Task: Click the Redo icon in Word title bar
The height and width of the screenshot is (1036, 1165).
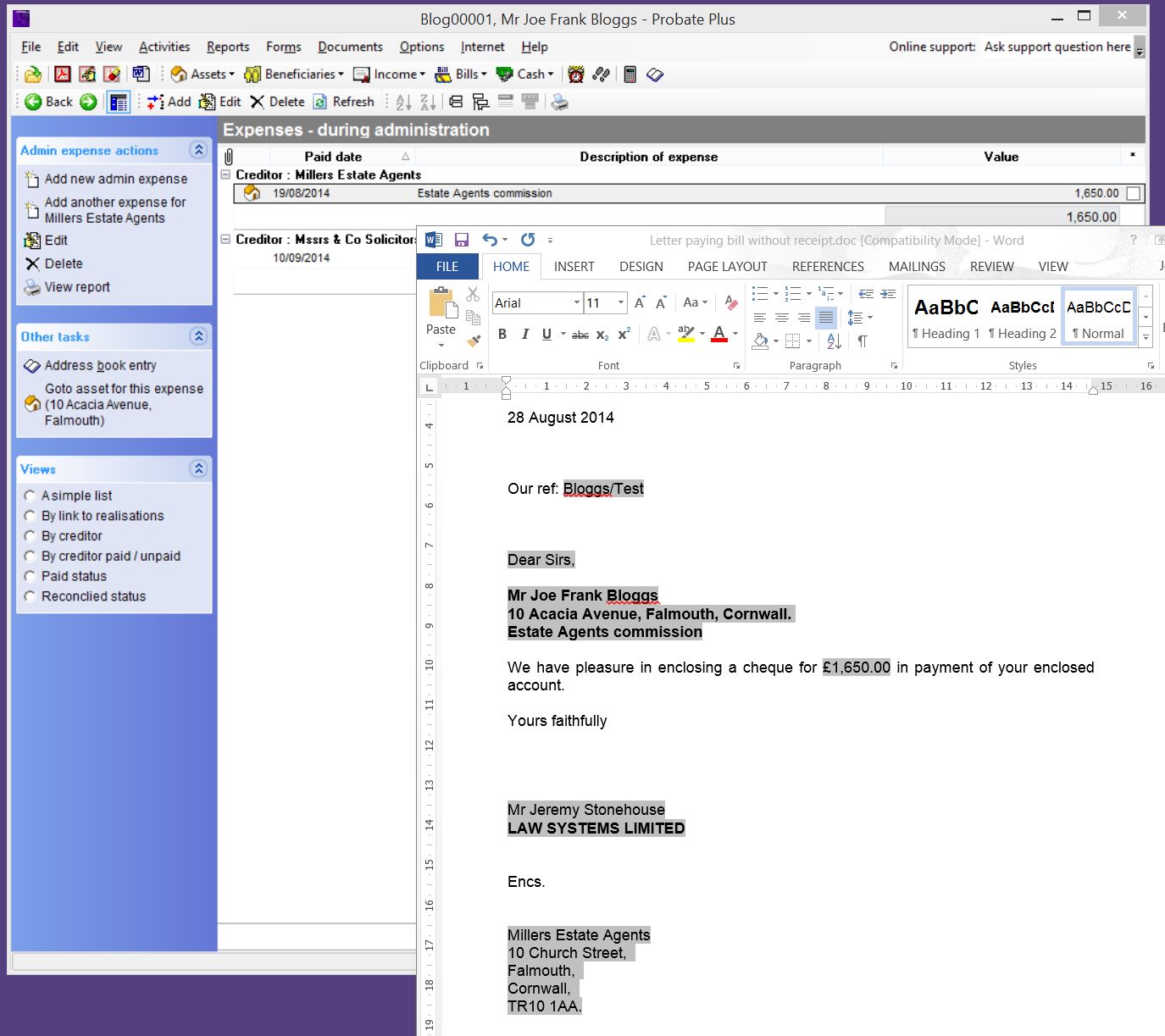Action: click(x=528, y=240)
